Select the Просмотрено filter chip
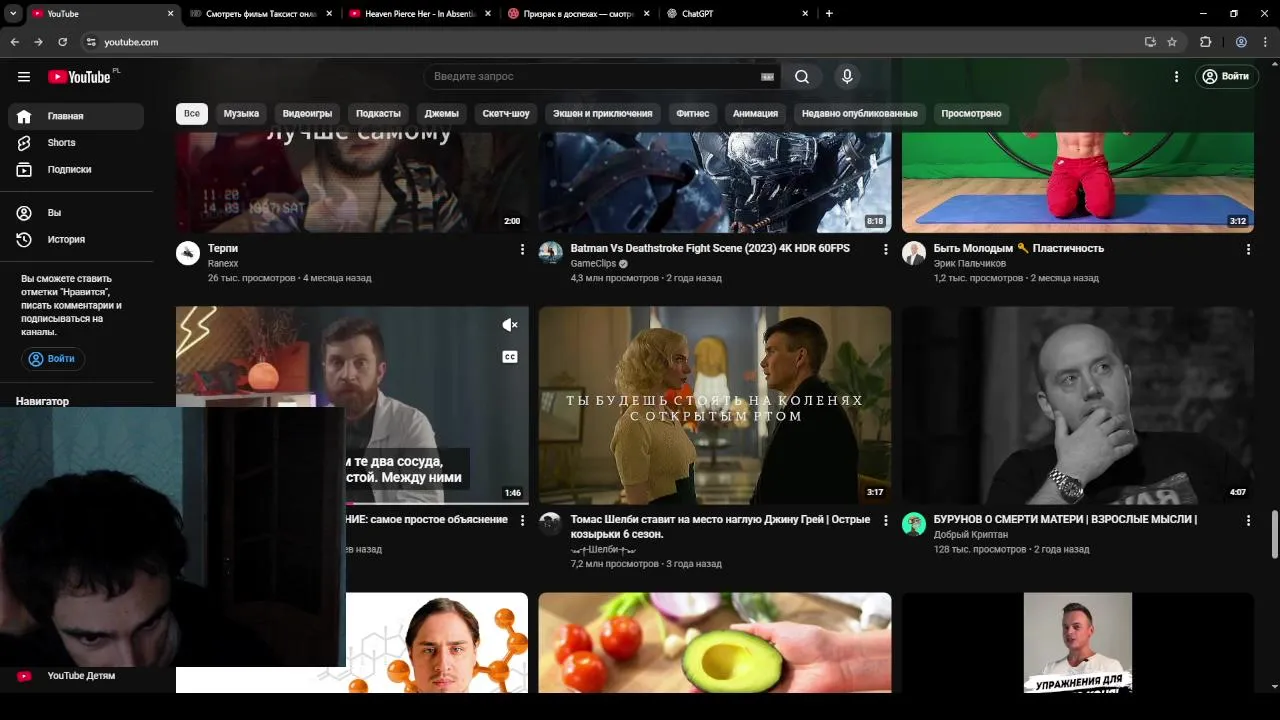This screenshot has height=720, width=1280. (971, 114)
